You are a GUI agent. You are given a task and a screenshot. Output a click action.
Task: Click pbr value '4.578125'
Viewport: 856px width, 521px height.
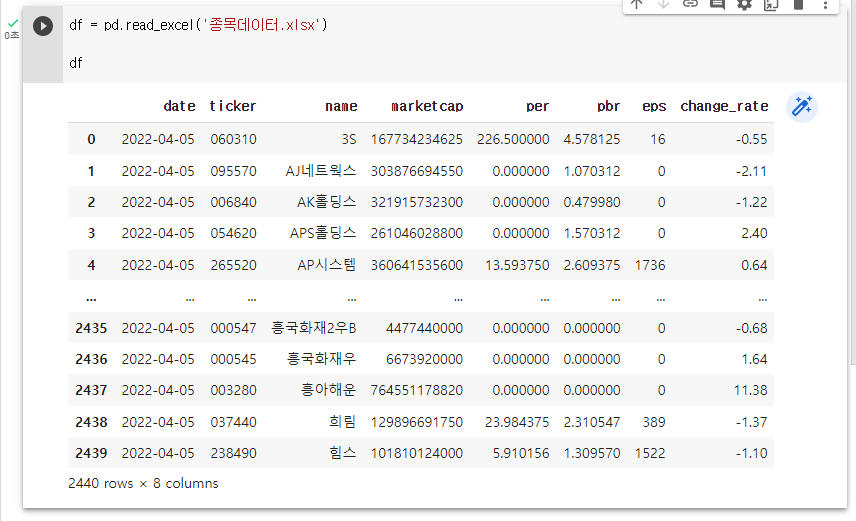coord(592,139)
